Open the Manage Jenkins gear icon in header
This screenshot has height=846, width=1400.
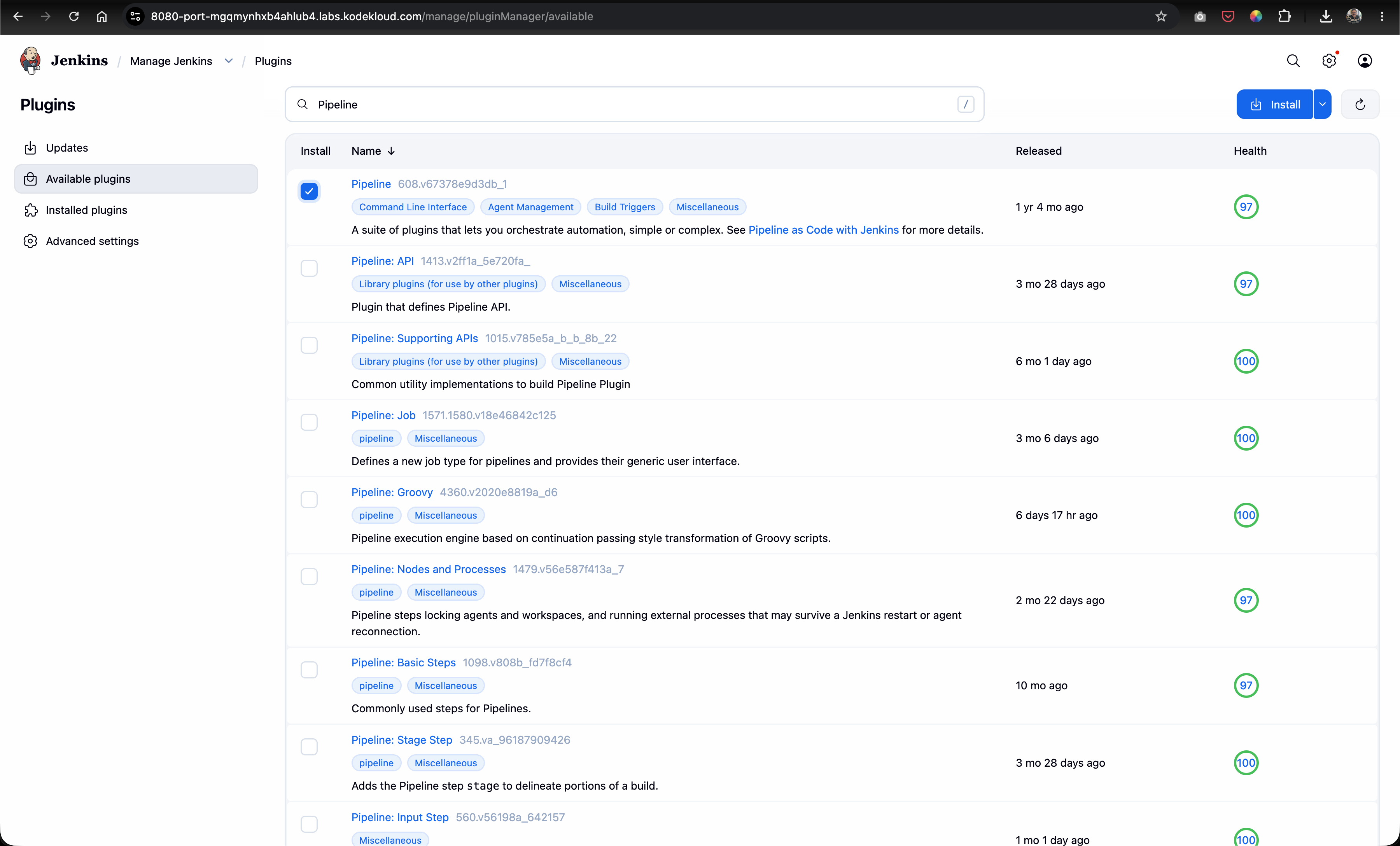pos(1329,61)
